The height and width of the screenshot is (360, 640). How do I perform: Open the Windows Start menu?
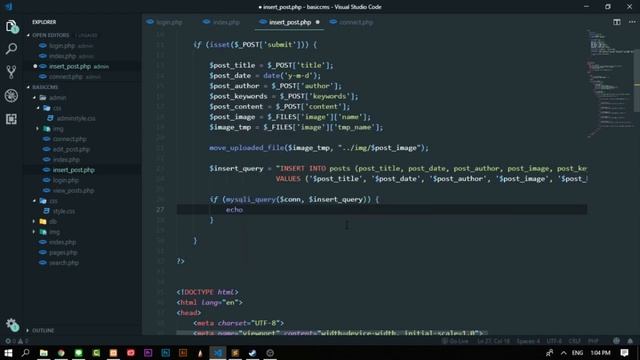pos(8,353)
